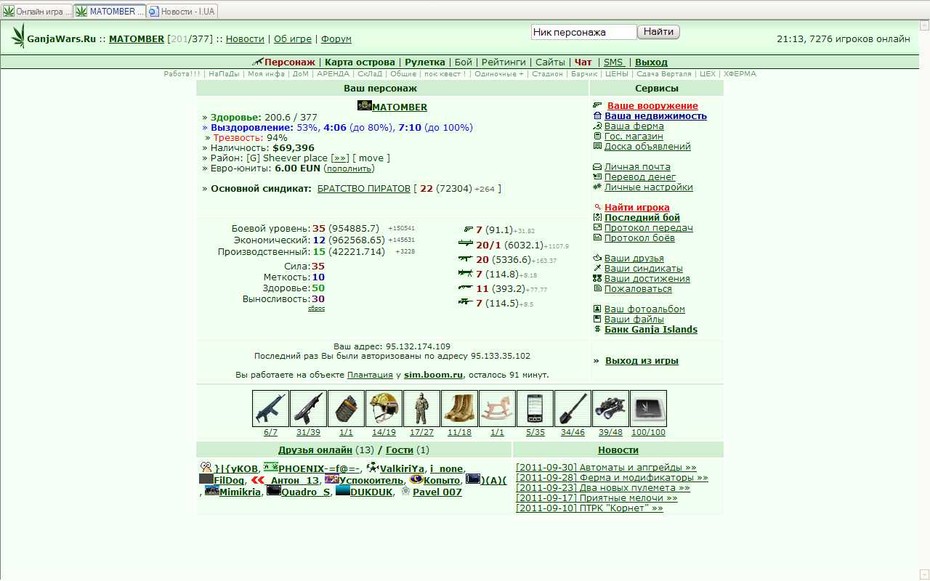Open Рейтинги in main menu
The height and width of the screenshot is (581, 930).
[x=504, y=62]
